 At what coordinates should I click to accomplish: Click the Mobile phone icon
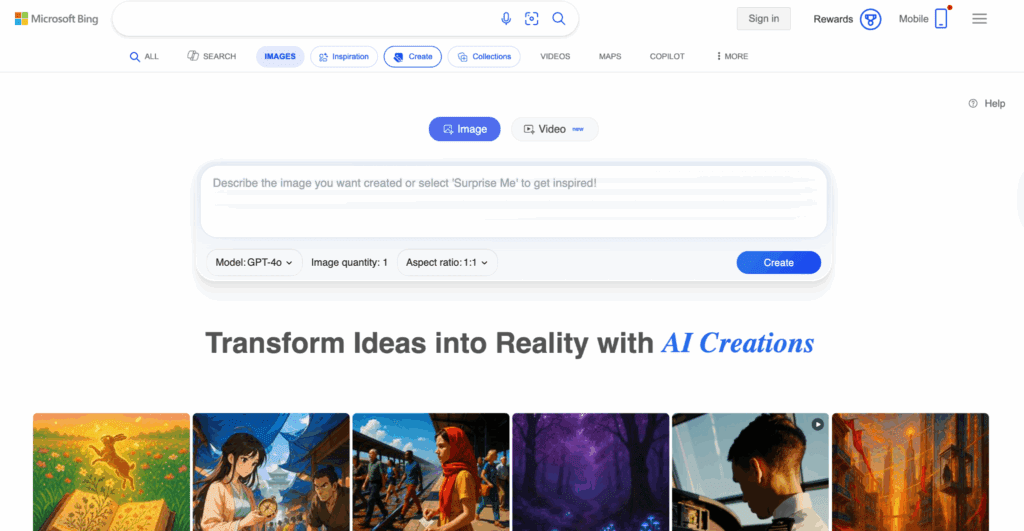click(x=941, y=19)
